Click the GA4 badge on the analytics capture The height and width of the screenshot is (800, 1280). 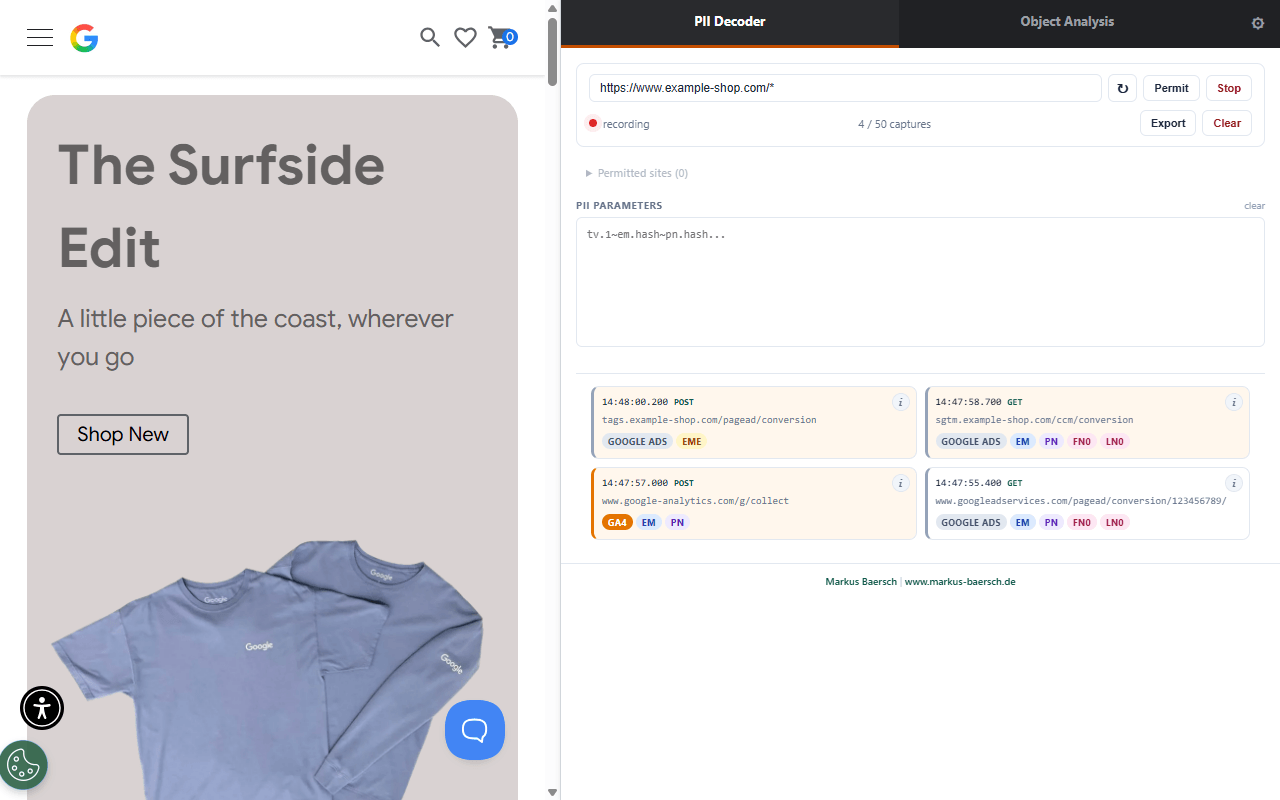pyautogui.click(x=617, y=522)
